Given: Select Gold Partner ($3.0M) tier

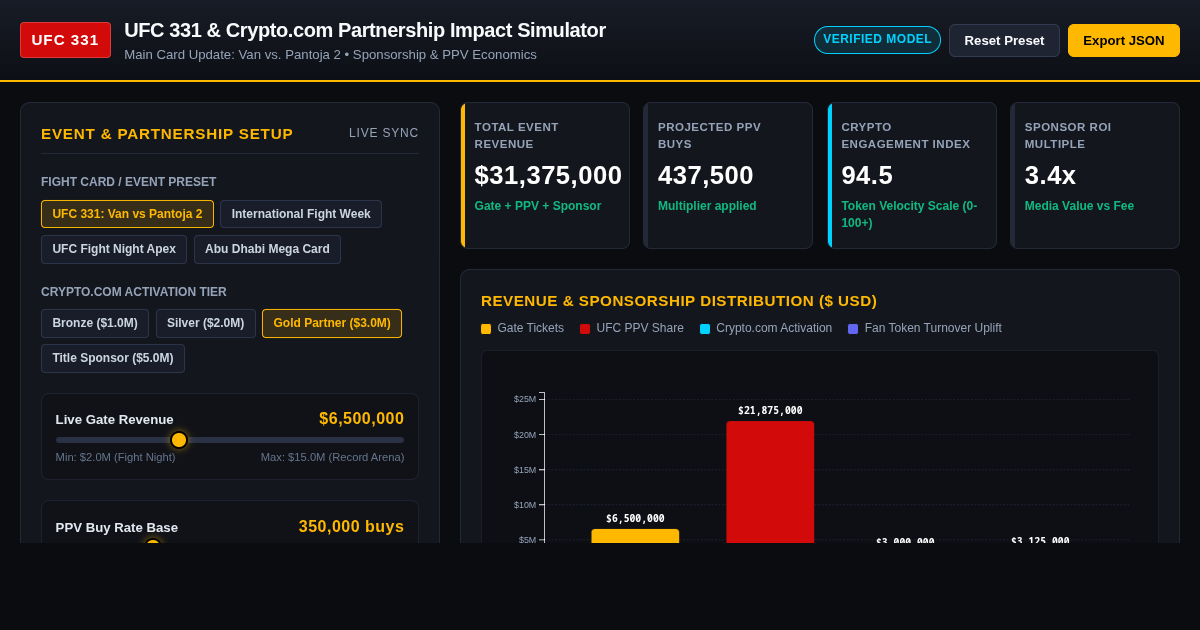Looking at the screenshot, I should pos(332,323).
